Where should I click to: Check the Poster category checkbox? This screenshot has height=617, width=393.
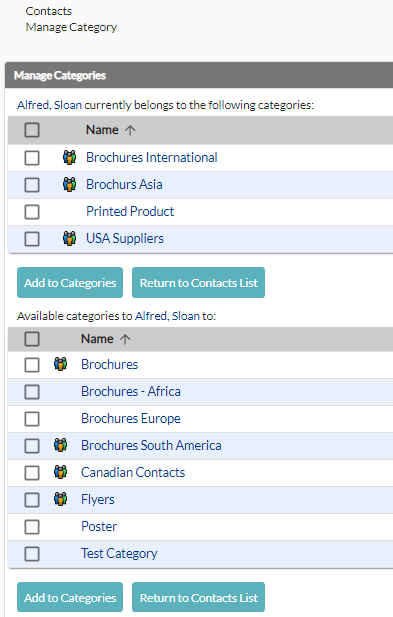point(32,527)
